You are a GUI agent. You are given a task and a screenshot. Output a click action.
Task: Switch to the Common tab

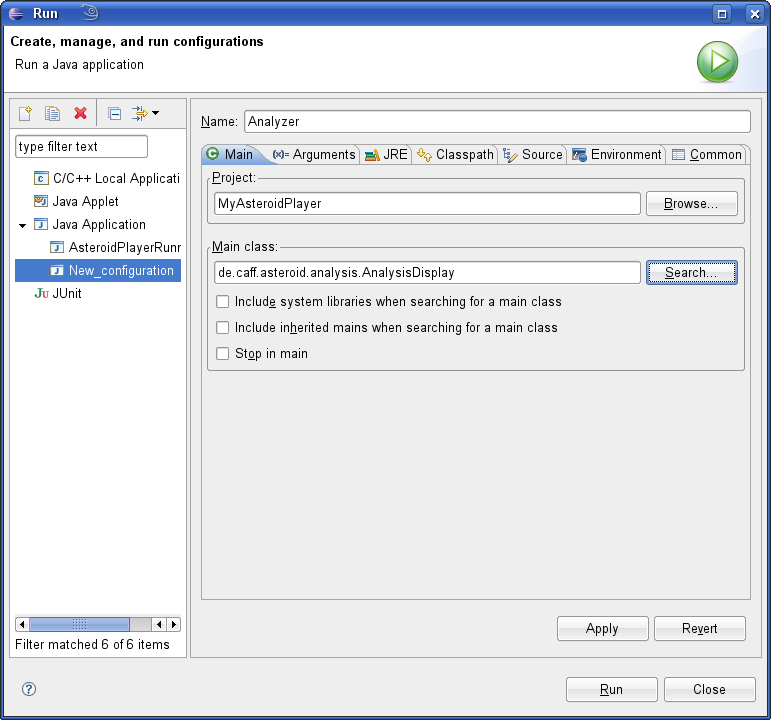point(707,154)
